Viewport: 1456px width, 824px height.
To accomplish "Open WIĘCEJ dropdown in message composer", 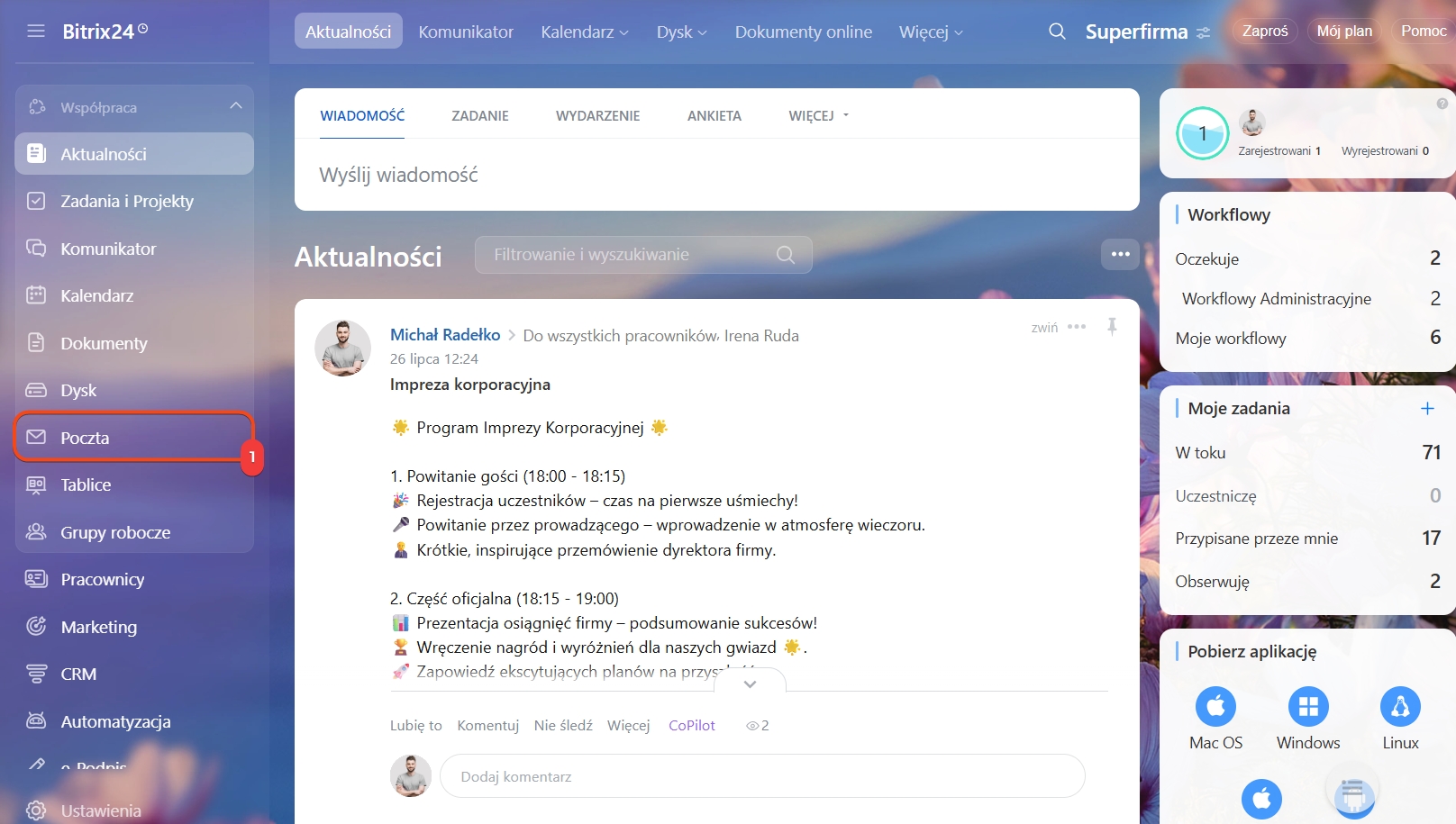I will 818,115.
